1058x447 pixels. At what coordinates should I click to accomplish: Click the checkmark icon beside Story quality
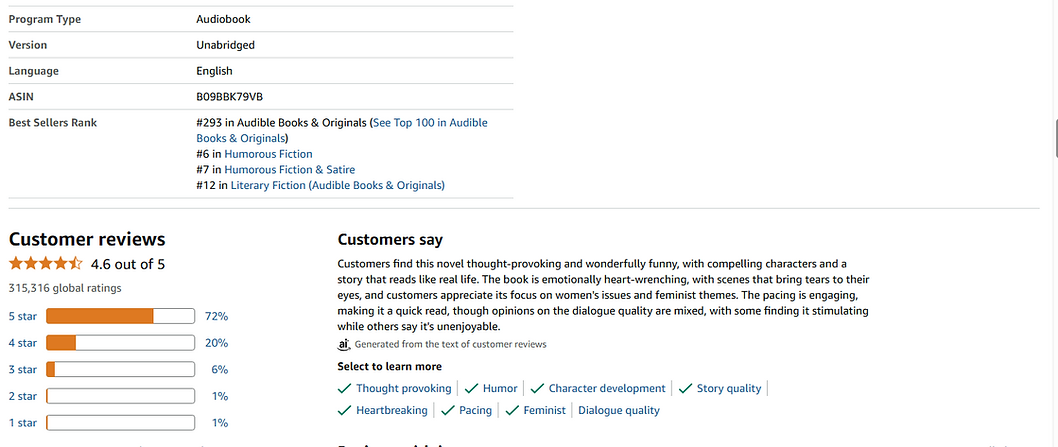(x=686, y=388)
